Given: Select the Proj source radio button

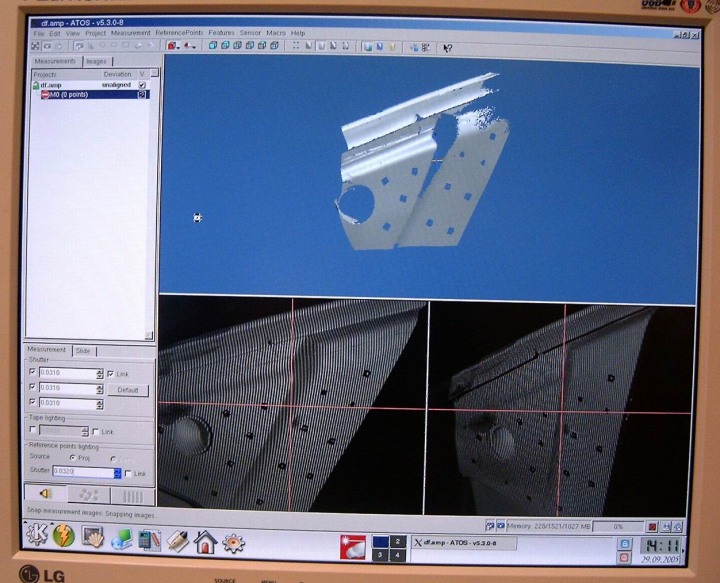Looking at the screenshot, I should click(x=72, y=458).
